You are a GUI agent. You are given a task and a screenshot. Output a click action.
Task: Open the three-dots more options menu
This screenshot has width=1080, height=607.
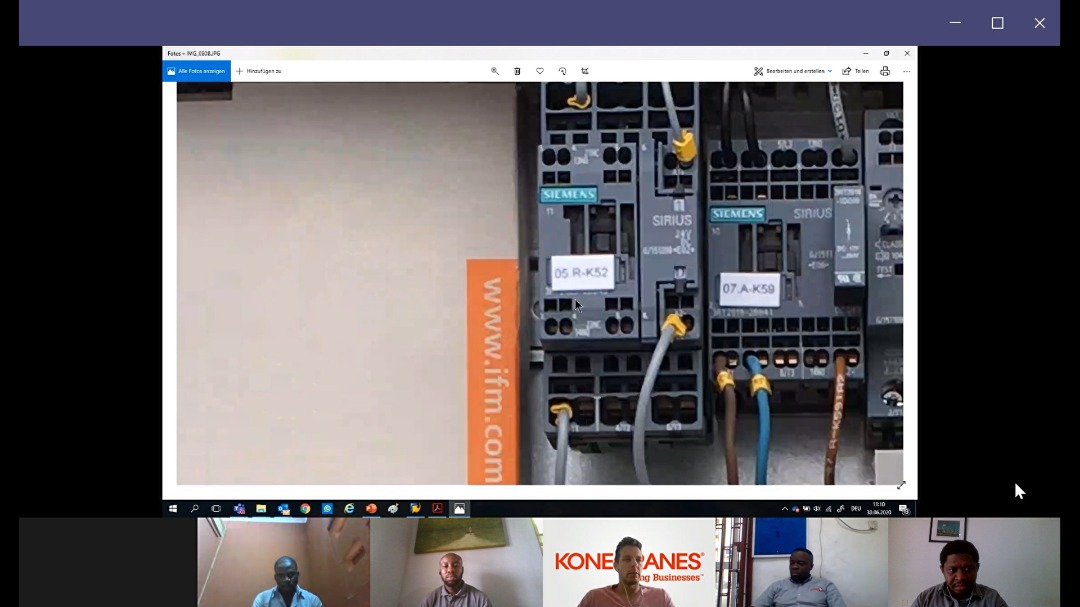[907, 71]
